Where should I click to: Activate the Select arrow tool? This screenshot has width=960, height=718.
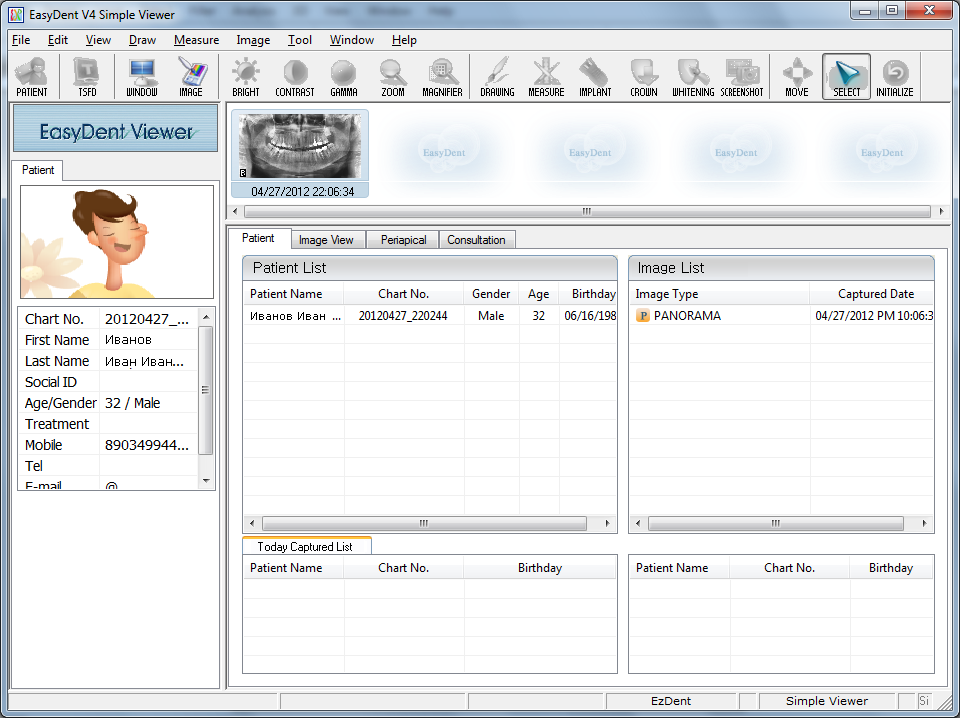pos(847,77)
